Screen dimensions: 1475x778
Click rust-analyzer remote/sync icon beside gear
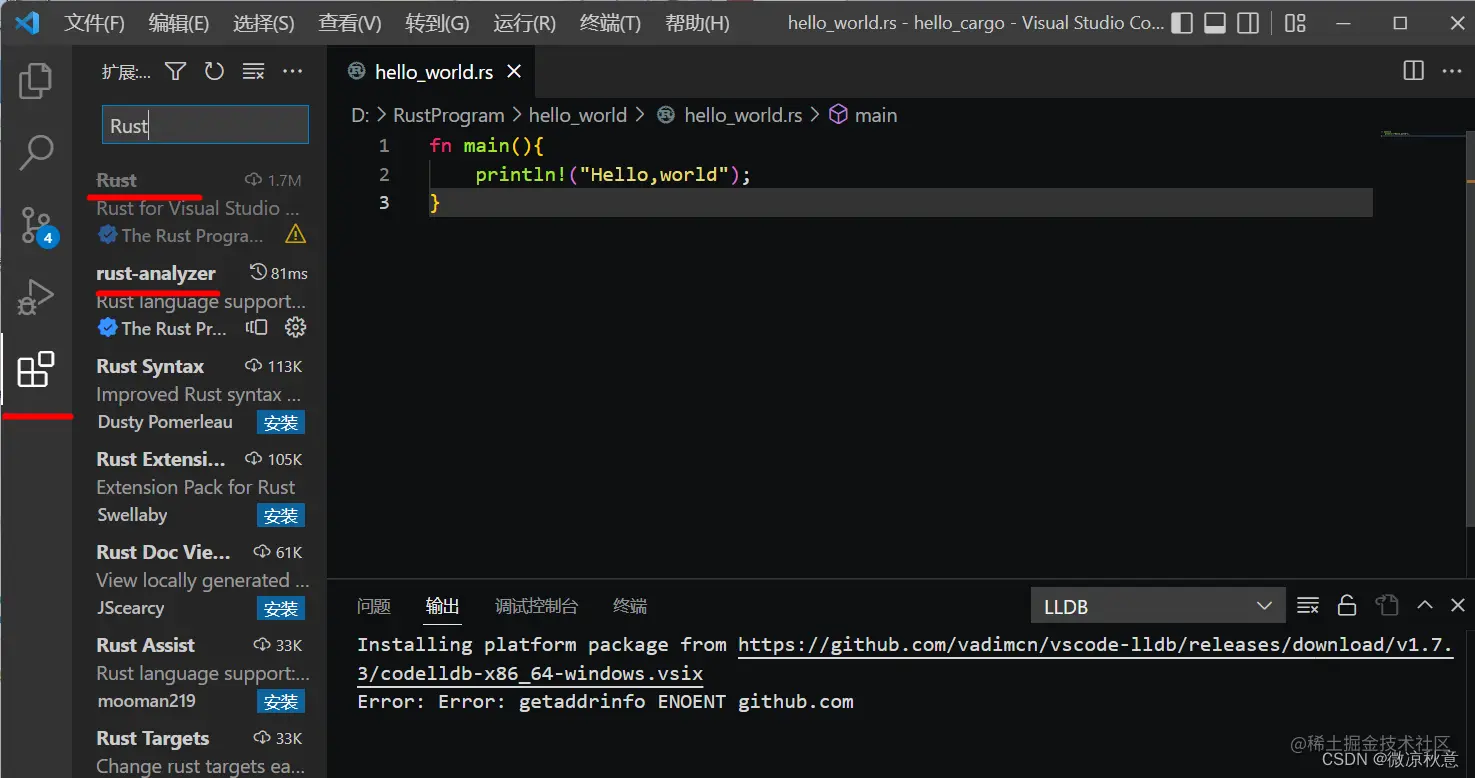click(257, 327)
